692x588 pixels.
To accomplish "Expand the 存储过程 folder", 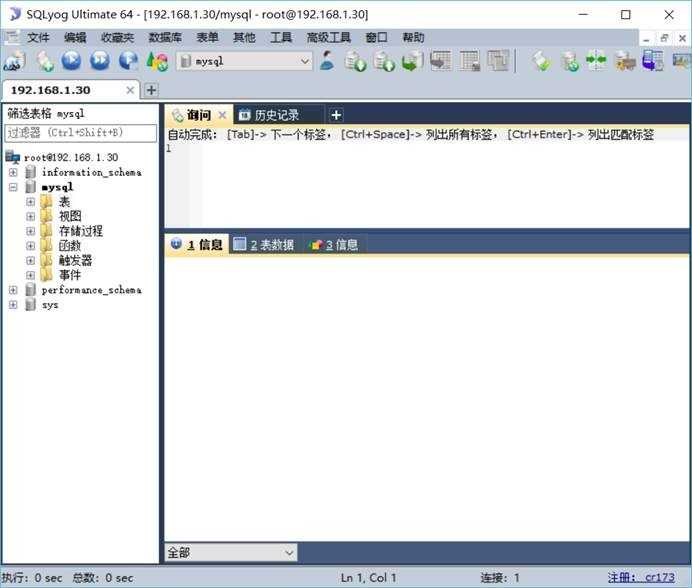I will coord(30,231).
